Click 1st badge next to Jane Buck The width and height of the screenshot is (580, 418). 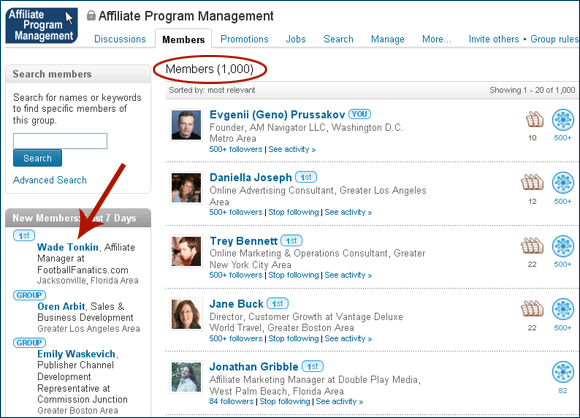click(x=277, y=303)
